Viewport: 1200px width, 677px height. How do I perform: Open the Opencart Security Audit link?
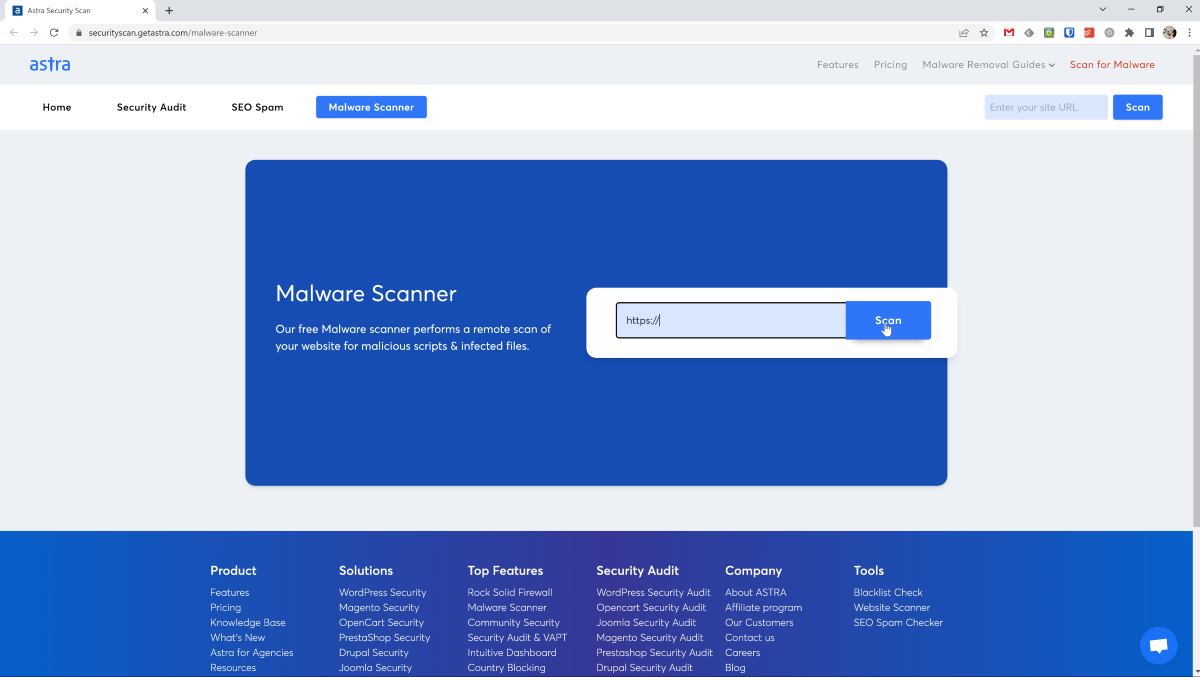tap(651, 608)
